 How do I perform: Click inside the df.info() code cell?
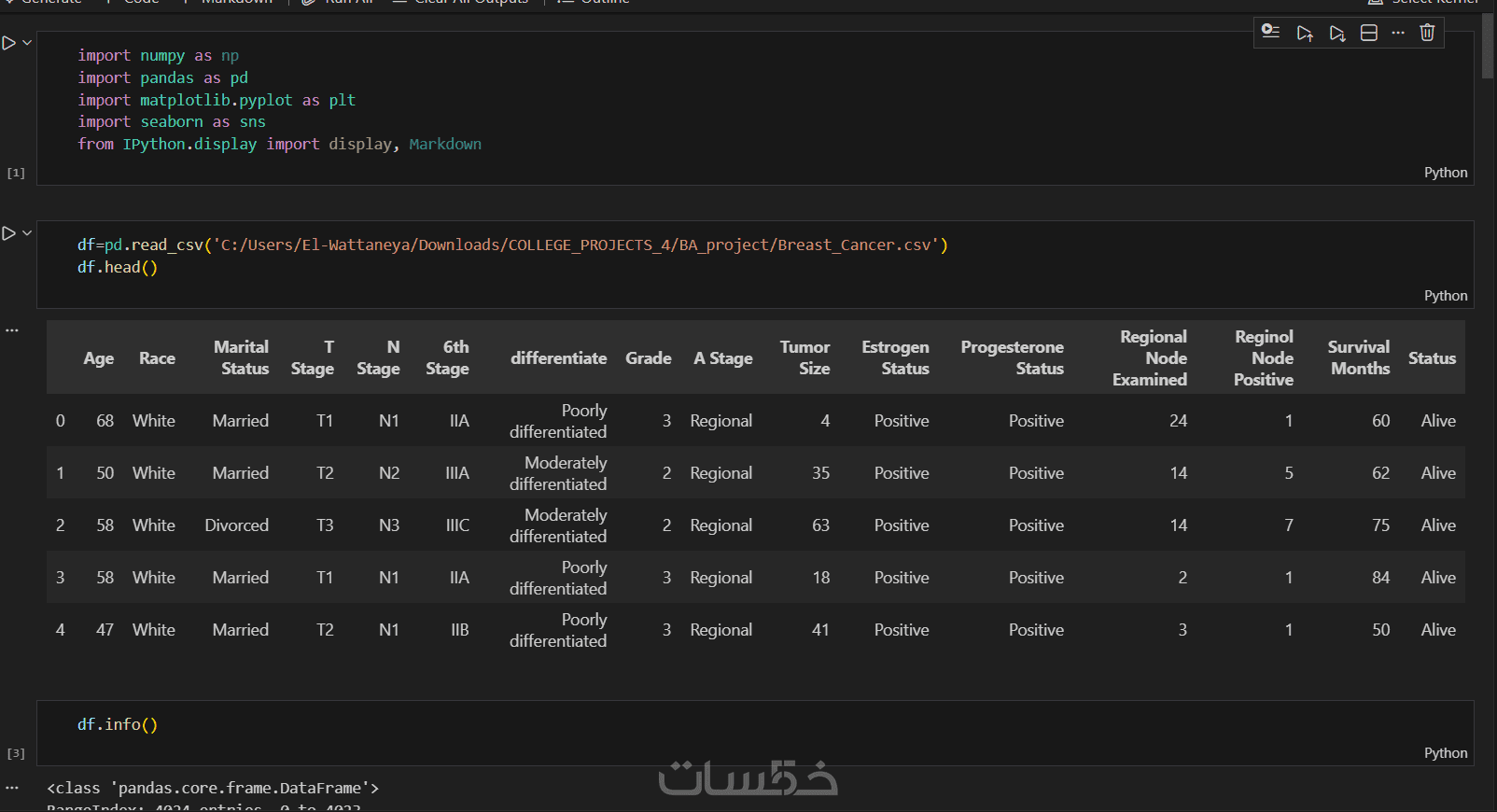point(560,725)
